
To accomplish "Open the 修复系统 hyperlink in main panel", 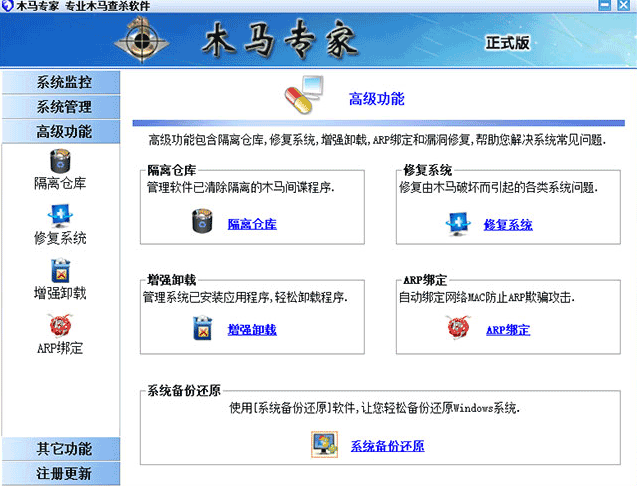I will coord(508,224).
